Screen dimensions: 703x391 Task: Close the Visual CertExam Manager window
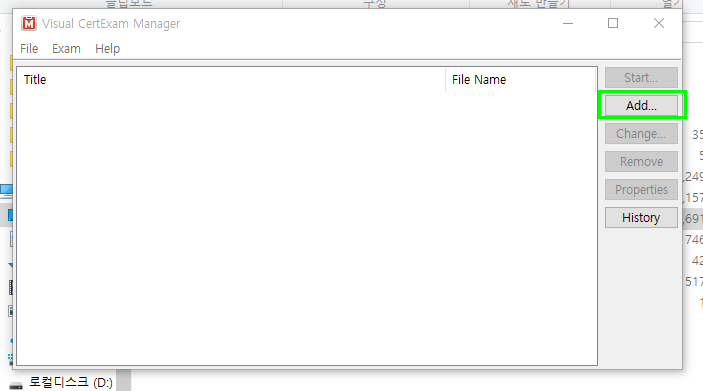(659, 23)
